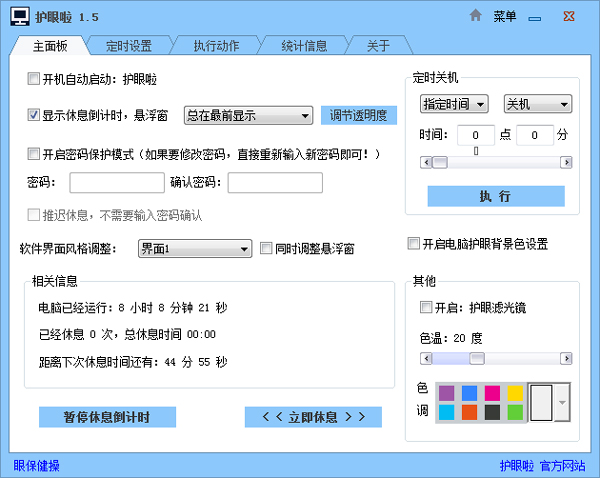Open the 总在最前显示 dropdown
The width and height of the screenshot is (600, 478).
(x=248, y=115)
